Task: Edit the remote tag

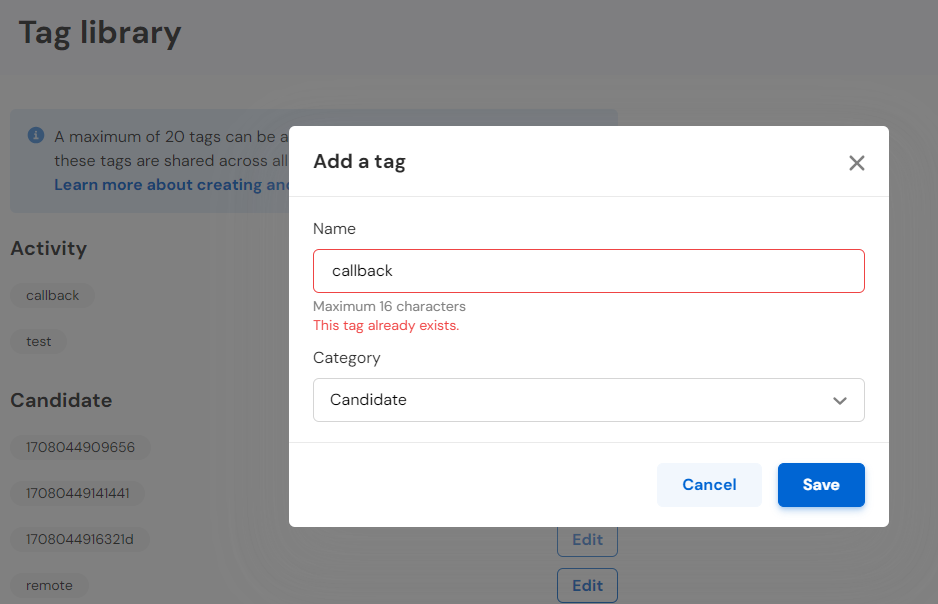Action: [587, 585]
